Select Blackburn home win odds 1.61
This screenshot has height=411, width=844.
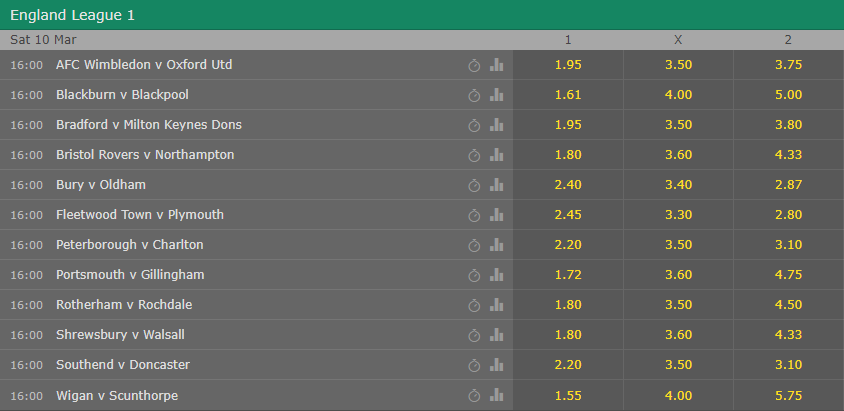[568, 95]
